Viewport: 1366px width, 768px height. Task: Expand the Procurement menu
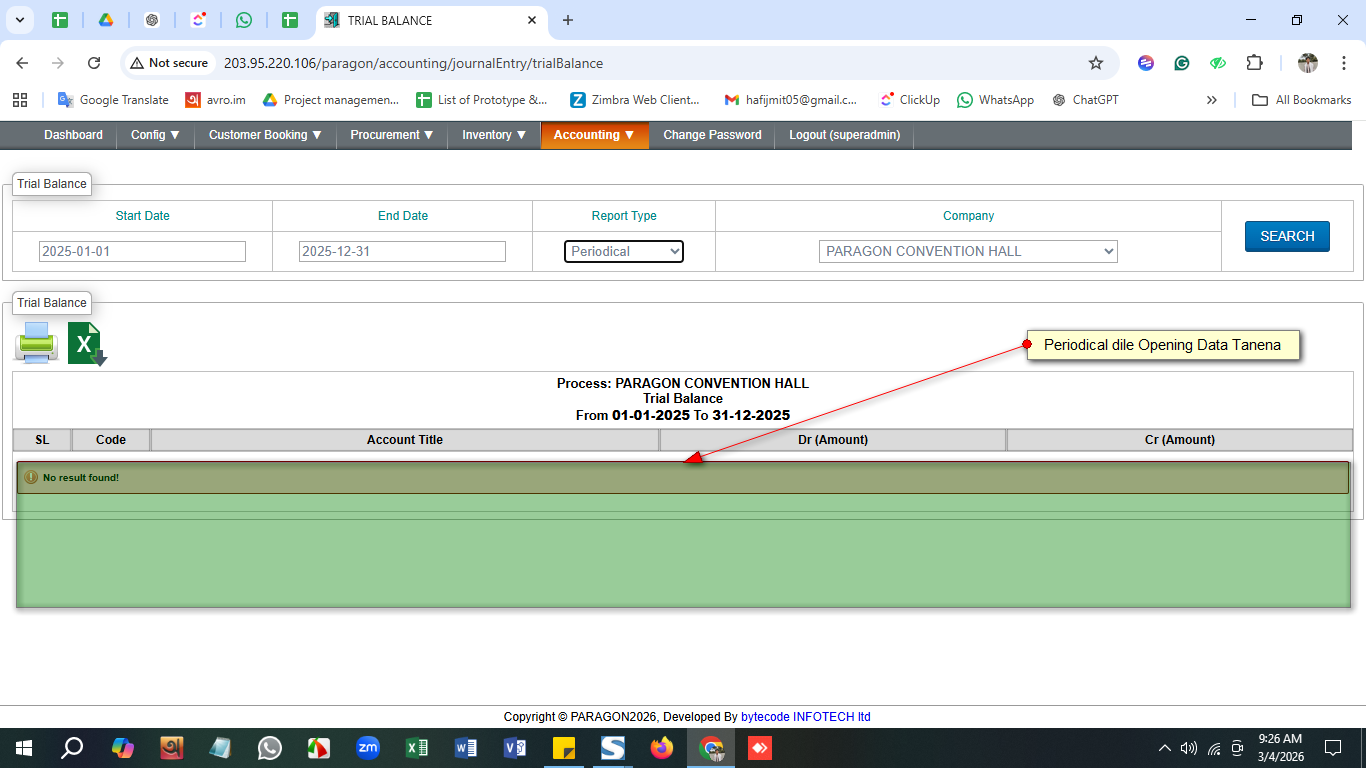[x=392, y=135]
